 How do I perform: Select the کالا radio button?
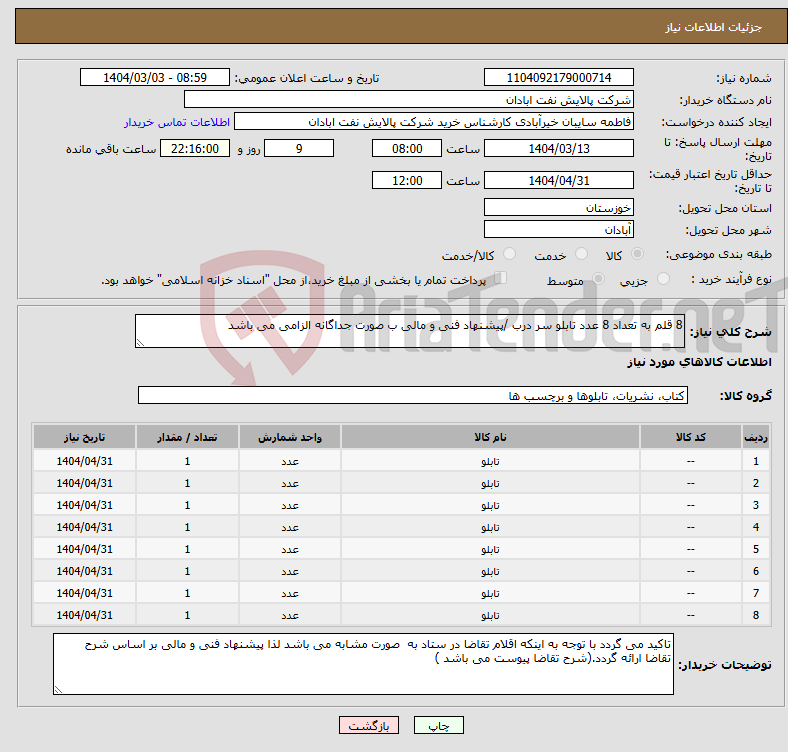click(637, 254)
